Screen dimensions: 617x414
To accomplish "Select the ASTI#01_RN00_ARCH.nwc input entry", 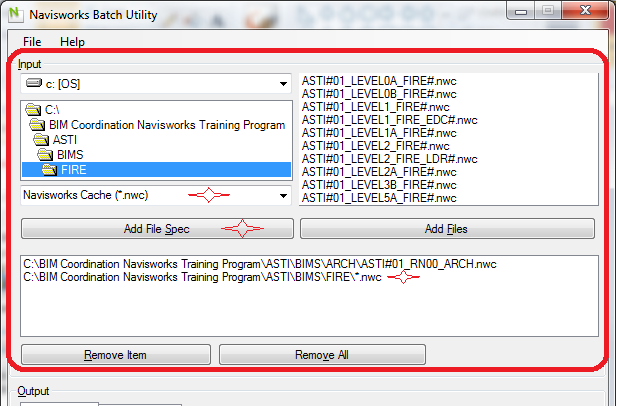I will click(x=260, y=264).
